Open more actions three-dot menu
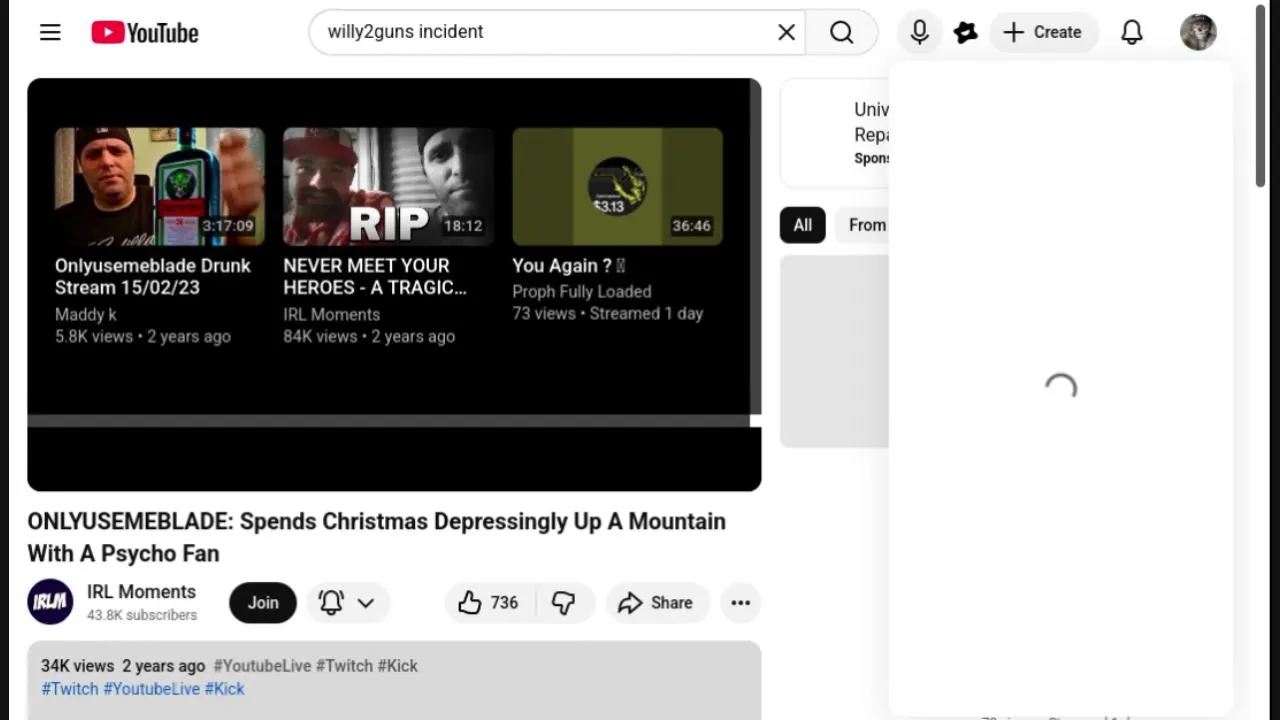1280x720 pixels. click(740, 602)
